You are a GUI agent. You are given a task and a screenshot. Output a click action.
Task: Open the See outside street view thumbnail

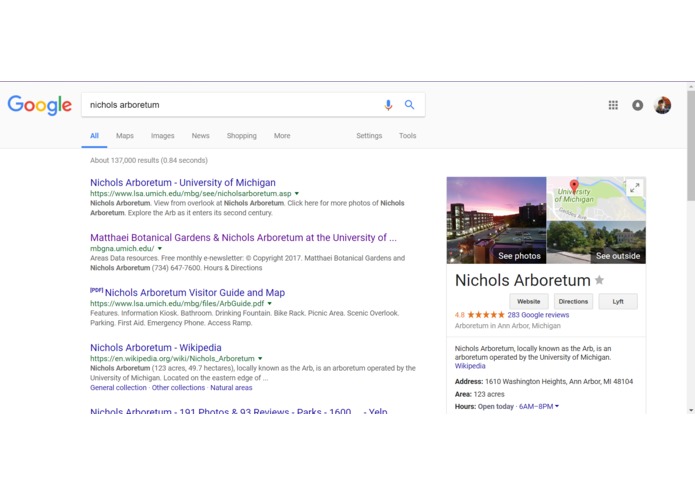(596, 242)
